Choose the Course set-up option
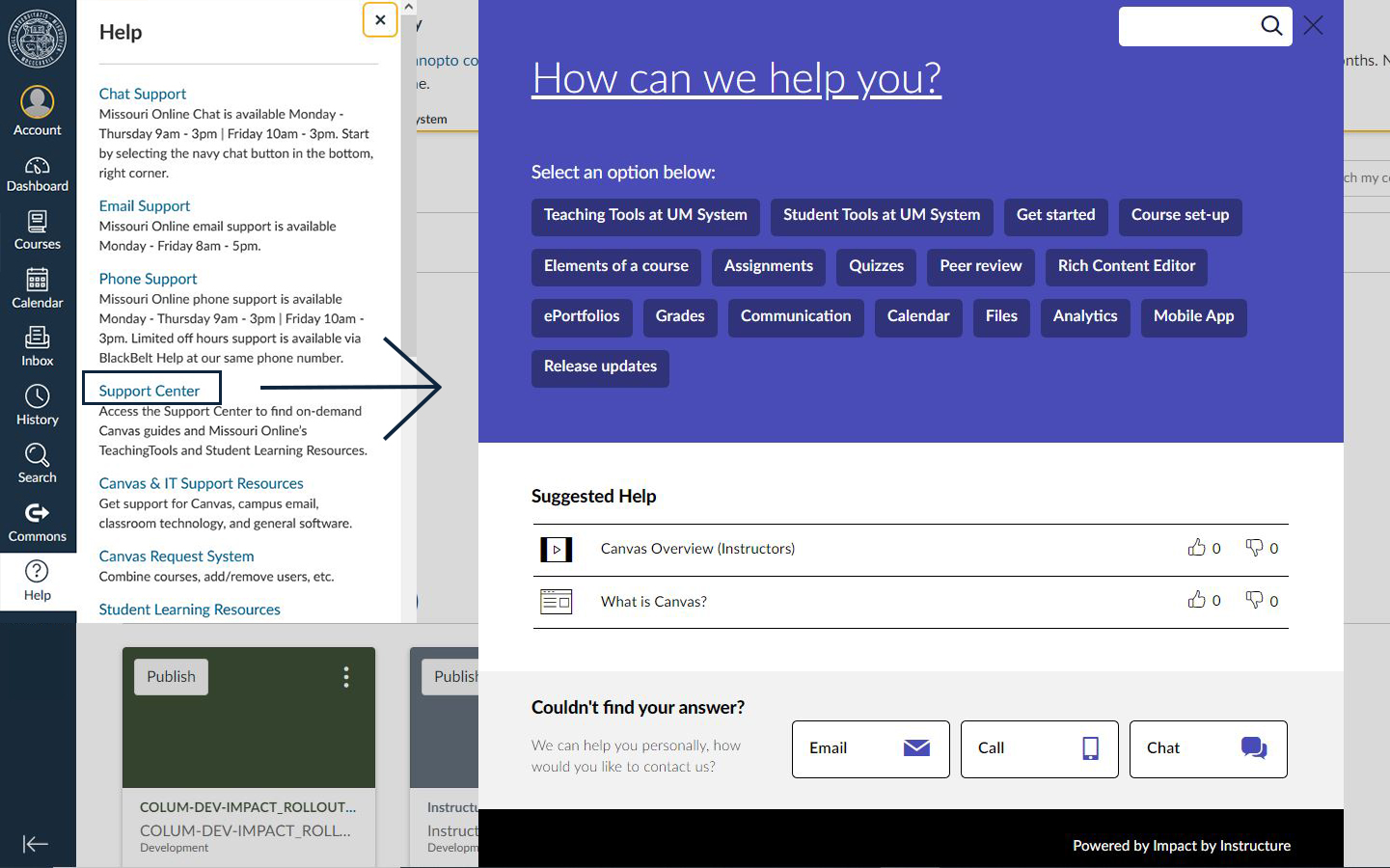 point(1181,216)
